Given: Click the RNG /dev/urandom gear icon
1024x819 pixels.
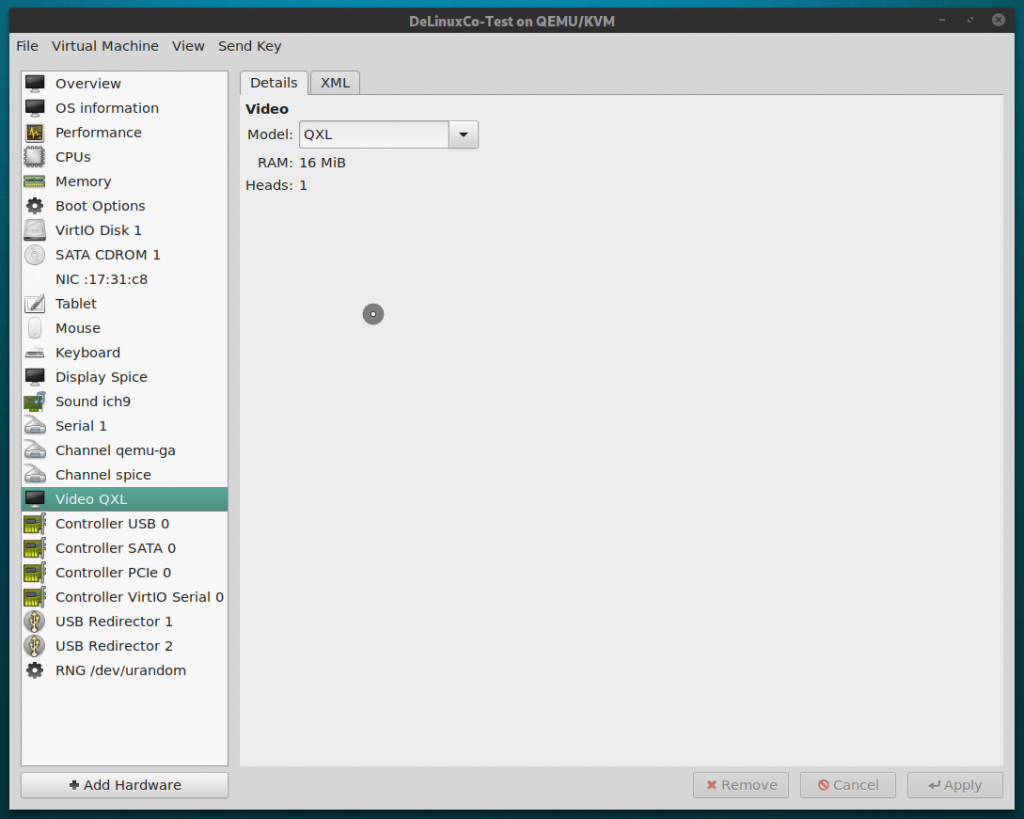Looking at the screenshot, I should (x=36, y=670).
